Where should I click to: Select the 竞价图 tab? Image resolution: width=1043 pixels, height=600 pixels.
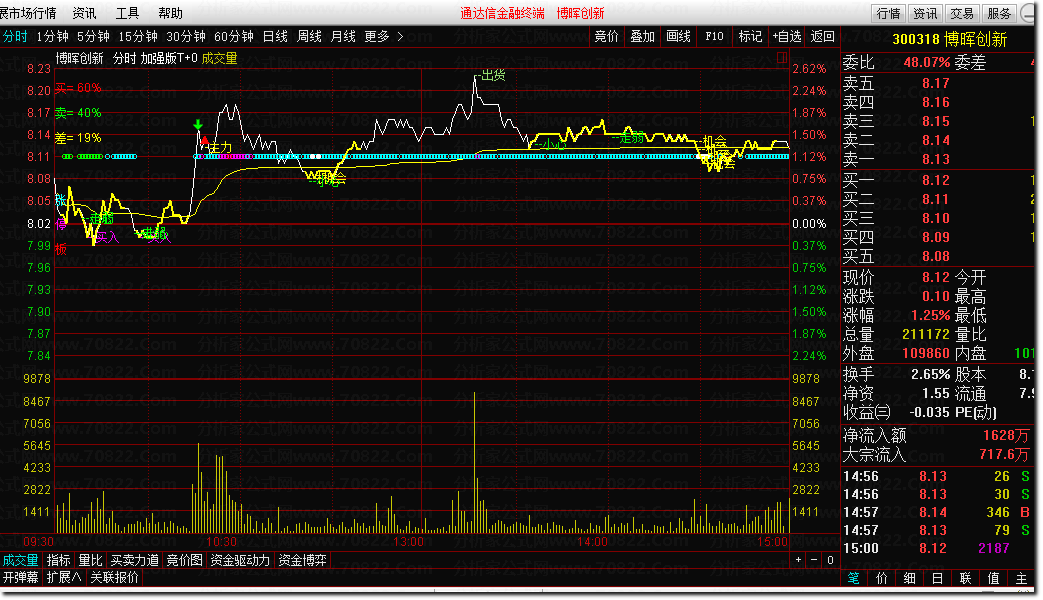(x=184, y=560)
